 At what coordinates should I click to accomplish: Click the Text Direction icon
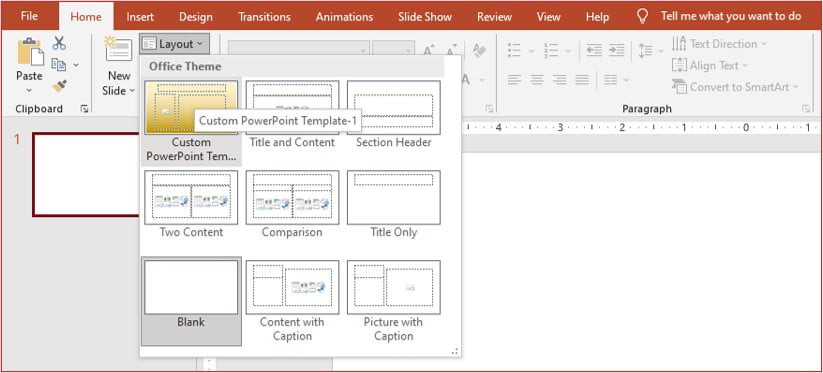click(x=679, y=44)
